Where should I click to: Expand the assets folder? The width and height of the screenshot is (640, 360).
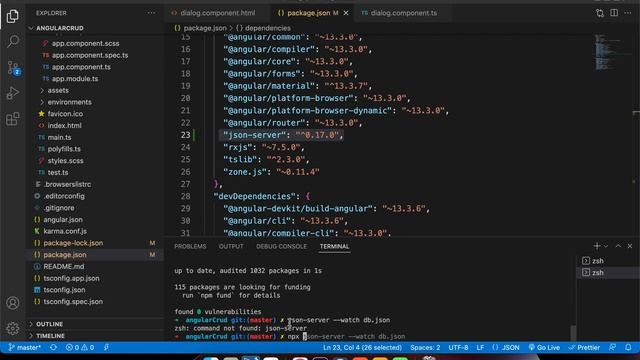pyautogui.click(x=58, y=90)
